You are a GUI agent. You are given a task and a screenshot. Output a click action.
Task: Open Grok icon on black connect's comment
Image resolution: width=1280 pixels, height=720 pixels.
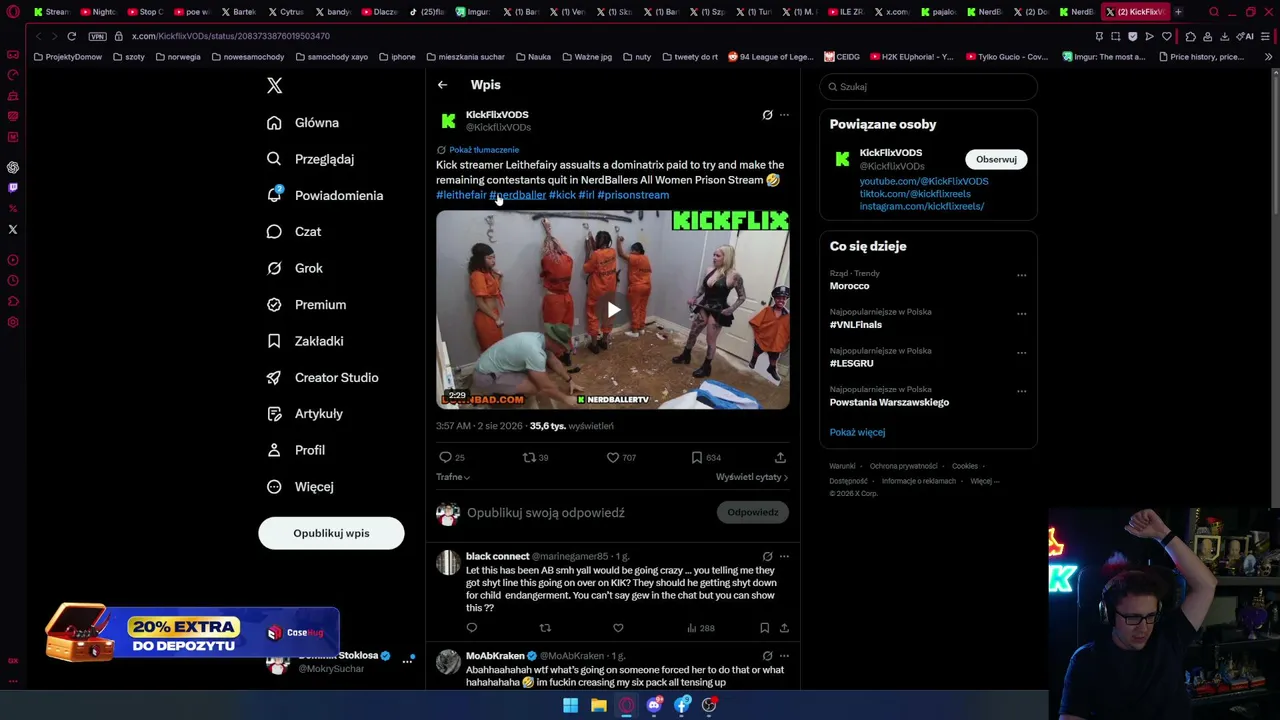pyautogui.click(x=767, y=556)
